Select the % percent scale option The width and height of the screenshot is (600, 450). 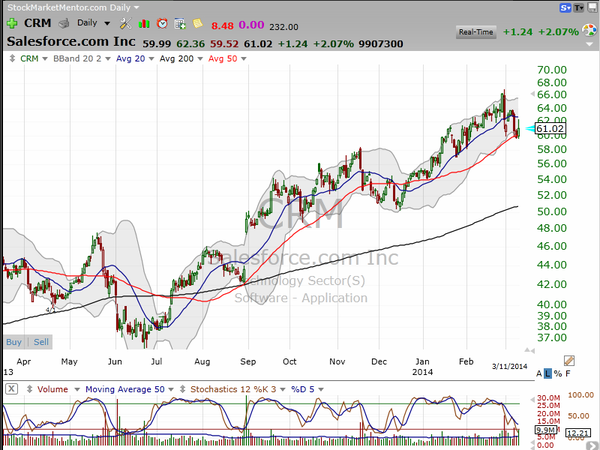558,373
